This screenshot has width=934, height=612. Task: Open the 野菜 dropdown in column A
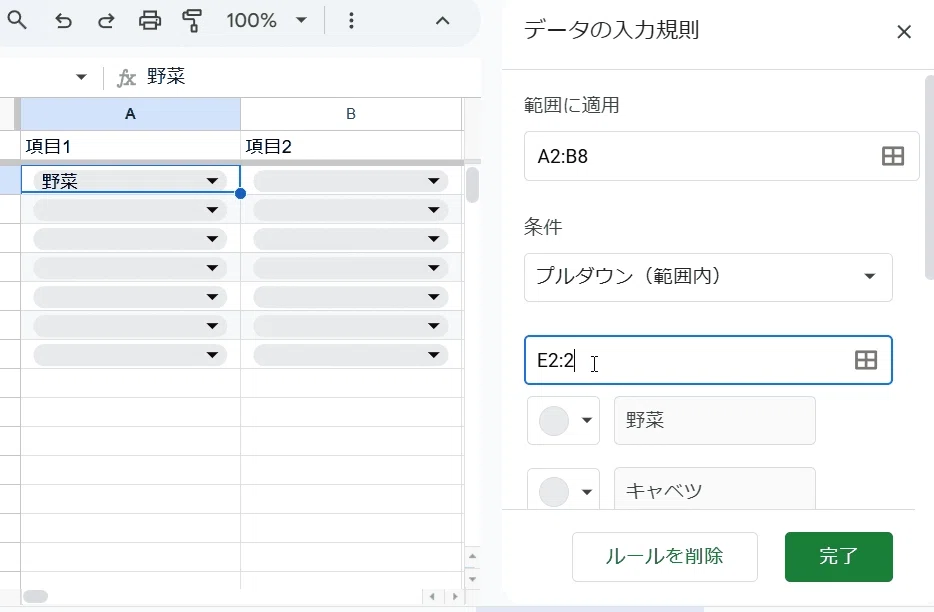[212, 181]
